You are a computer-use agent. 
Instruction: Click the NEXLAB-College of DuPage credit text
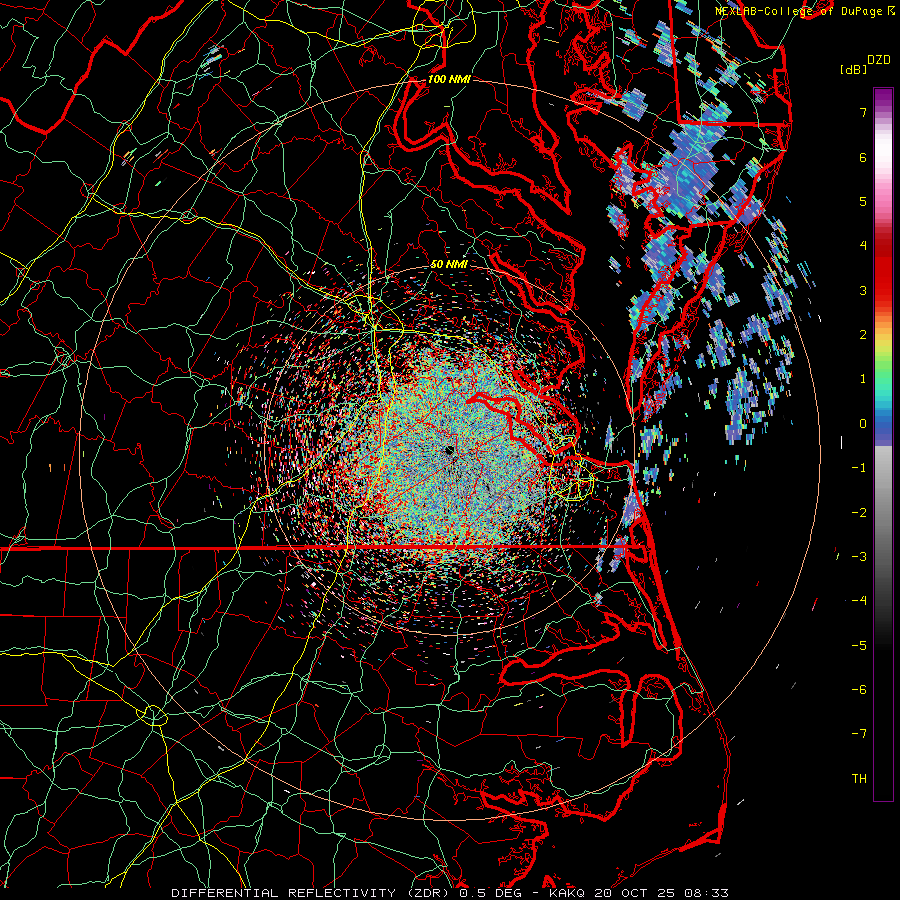pyautogui.click(x=800, y=11)
